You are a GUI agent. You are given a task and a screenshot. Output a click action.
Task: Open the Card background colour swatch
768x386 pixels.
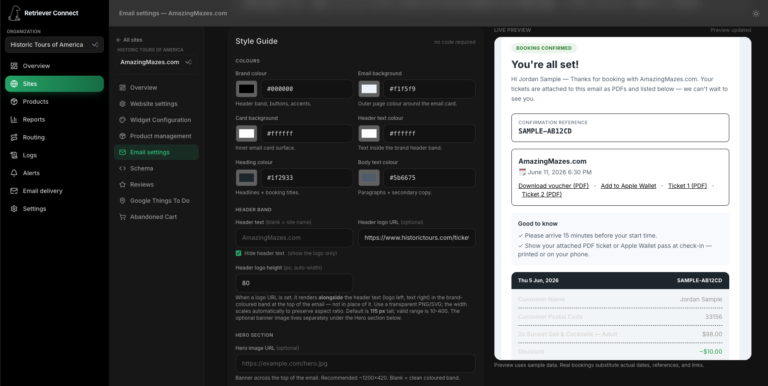[x=246, y=134]
